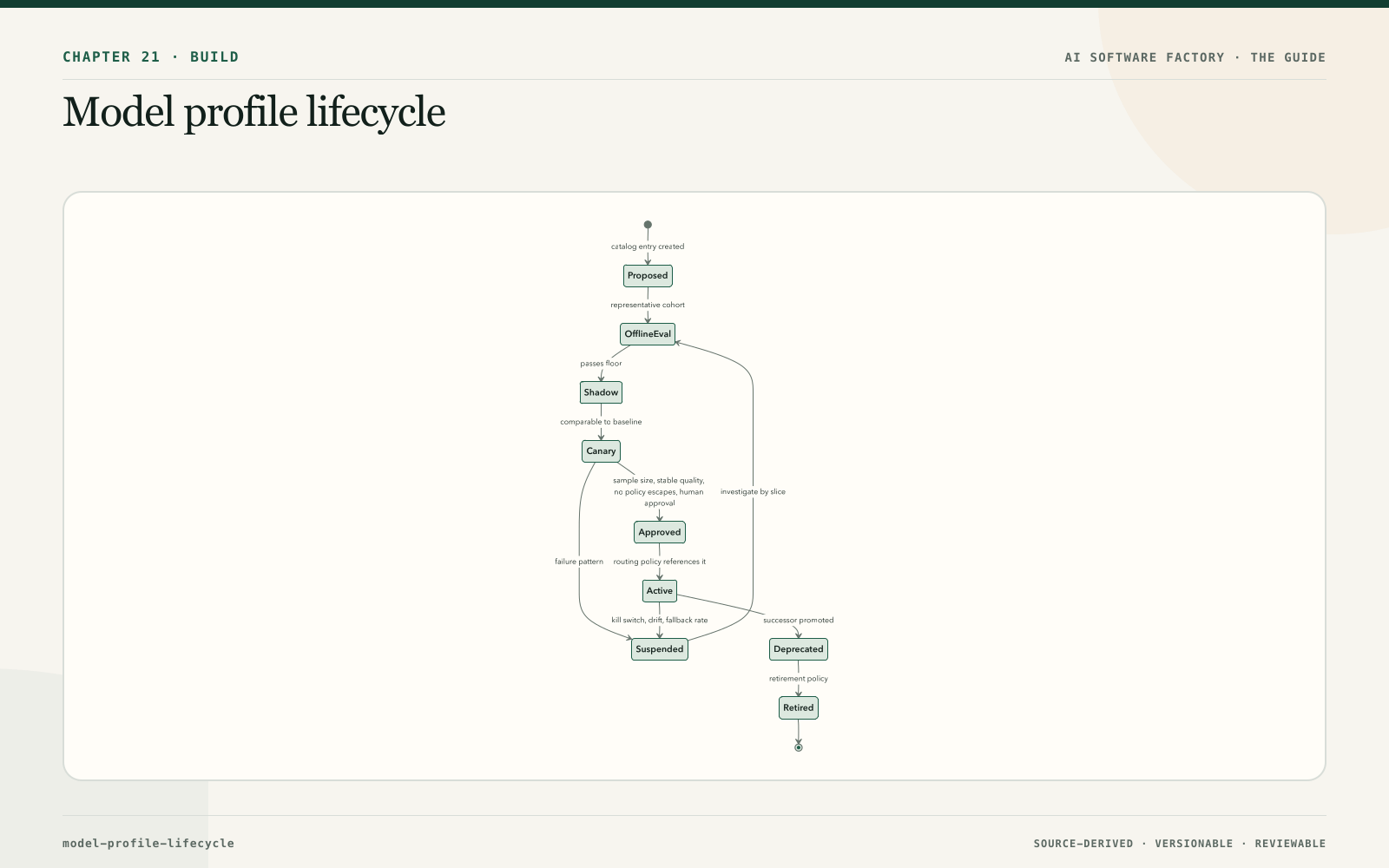Viewport: 1389px width, 868px height.
Task: Click 'routing policy references it' label
Action: [660, 562]
